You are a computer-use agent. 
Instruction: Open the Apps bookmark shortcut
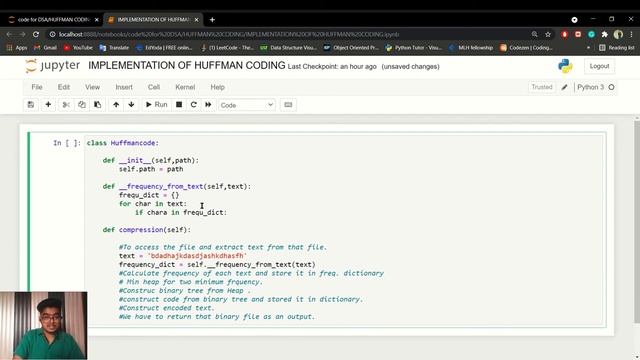click(17, 48)
